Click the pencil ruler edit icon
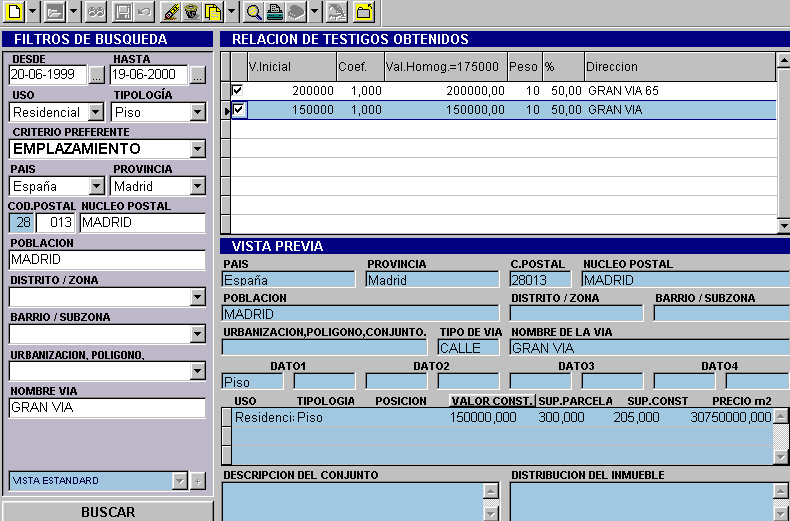Screen dimensions: 790x521 [170, 12]
